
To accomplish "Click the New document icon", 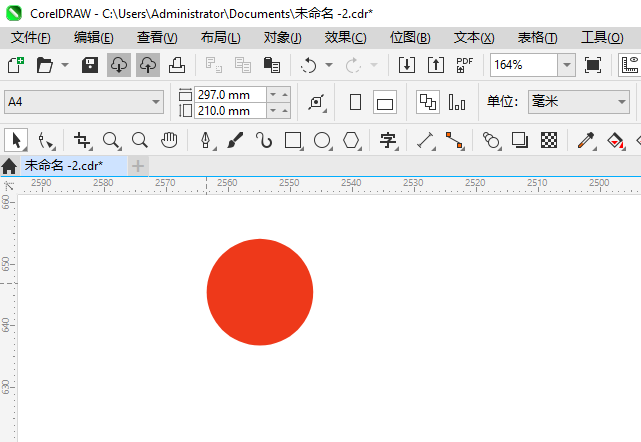I will 16,65.
